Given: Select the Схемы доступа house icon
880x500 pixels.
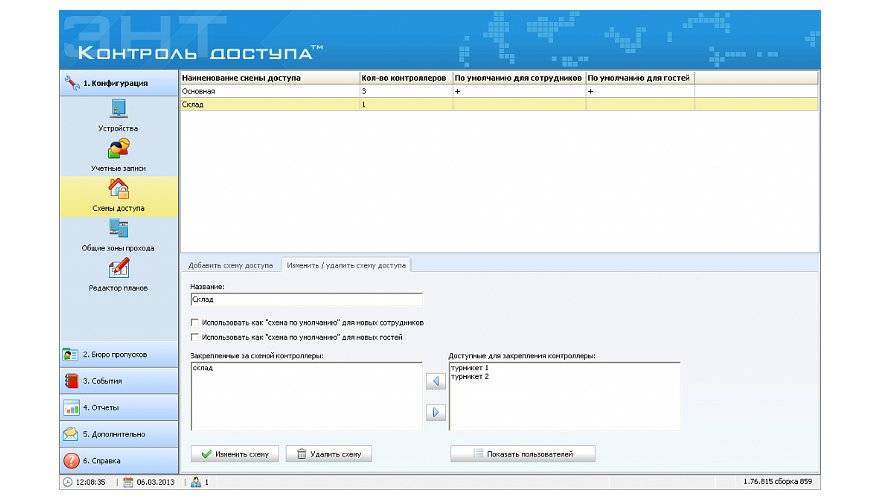Looking at the screenshot, I should (118, 189).
